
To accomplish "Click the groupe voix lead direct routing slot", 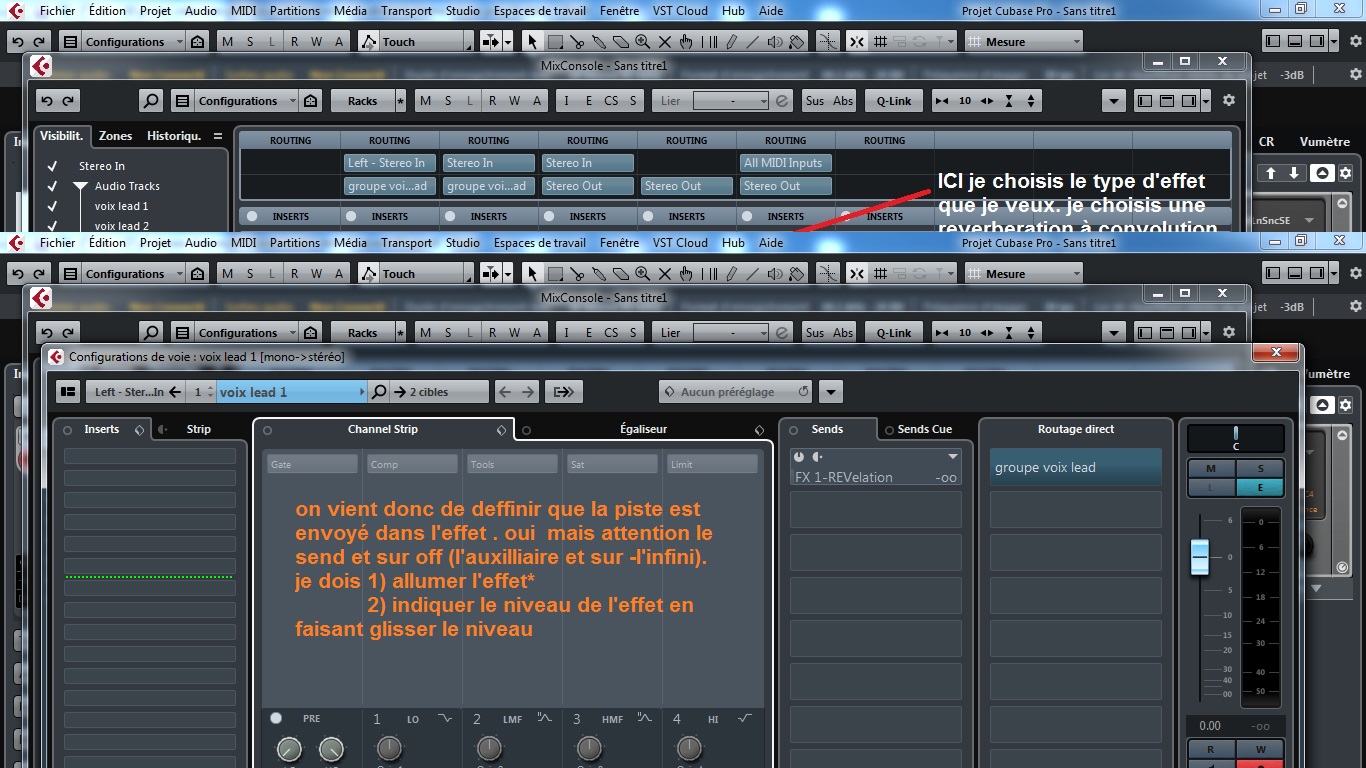I will pos(1076,467).
